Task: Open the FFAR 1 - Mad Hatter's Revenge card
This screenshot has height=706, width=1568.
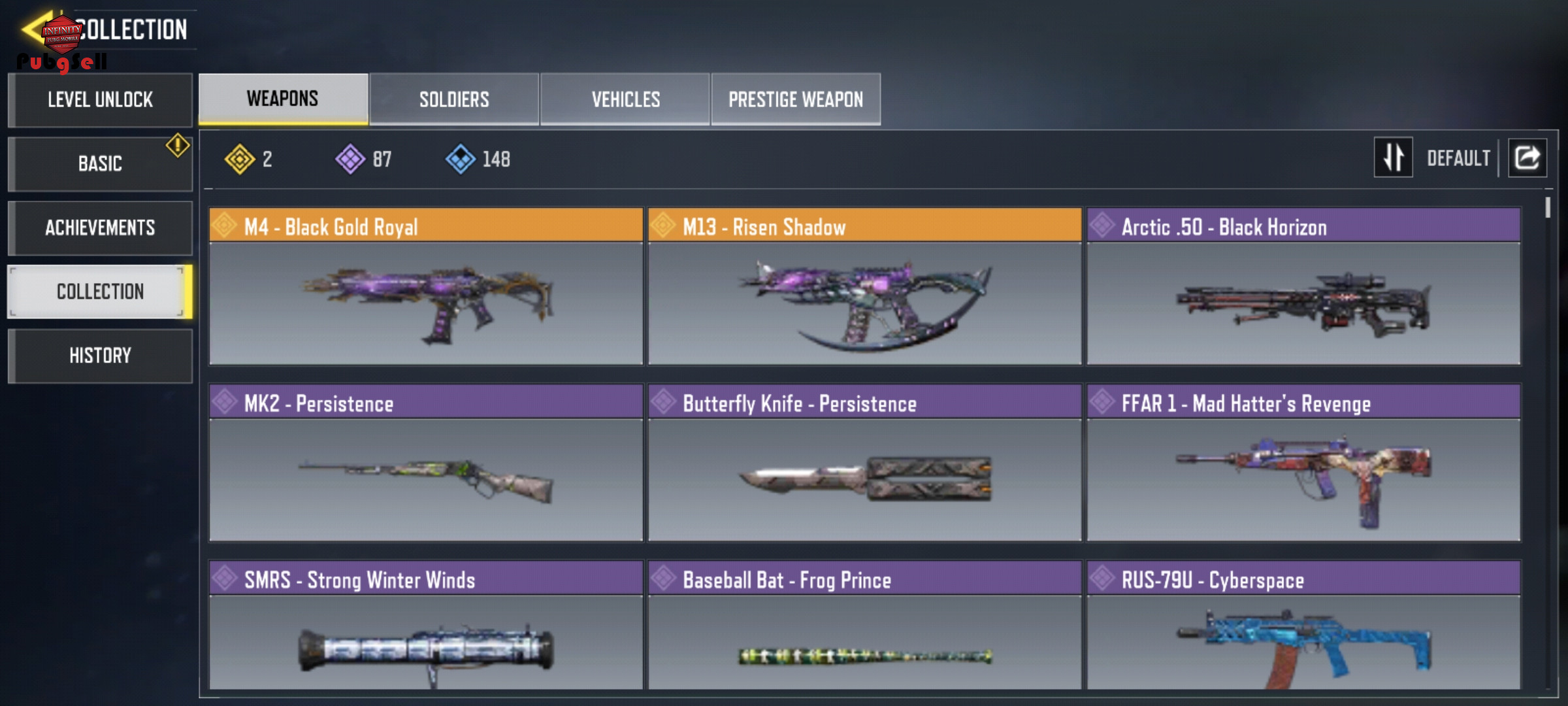Action: point(1303,463)
